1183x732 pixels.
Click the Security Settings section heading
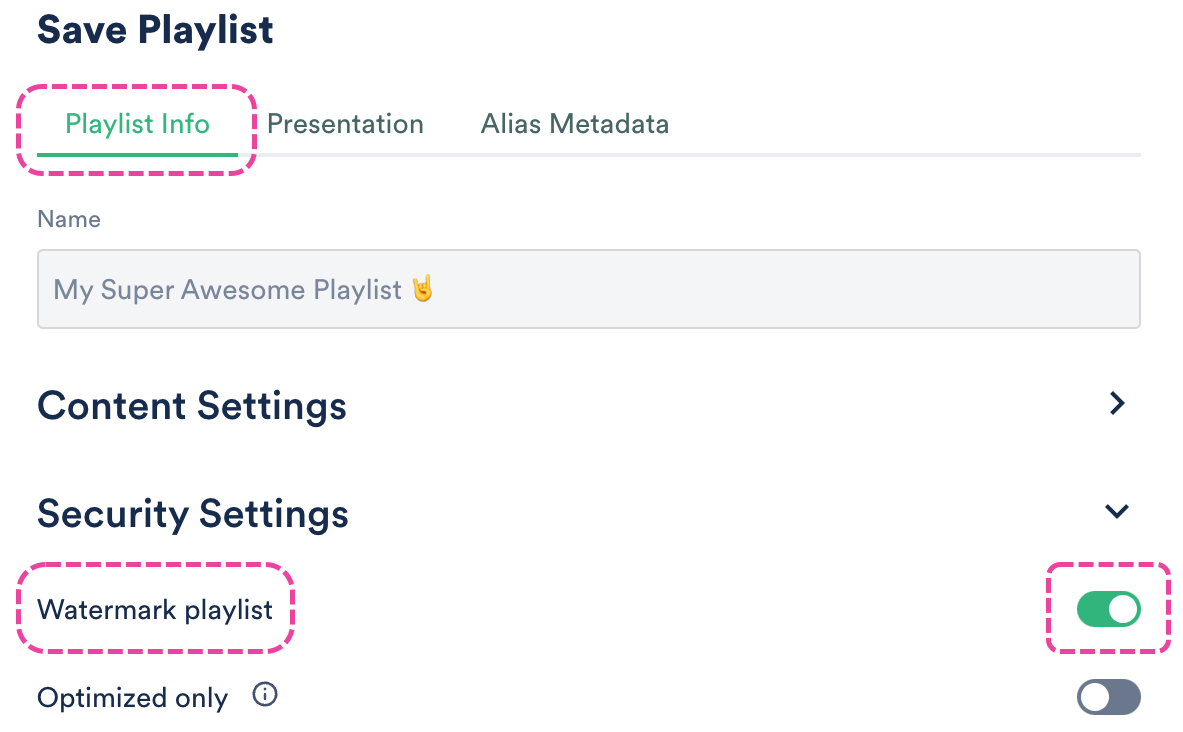click(x=193, y=514)
